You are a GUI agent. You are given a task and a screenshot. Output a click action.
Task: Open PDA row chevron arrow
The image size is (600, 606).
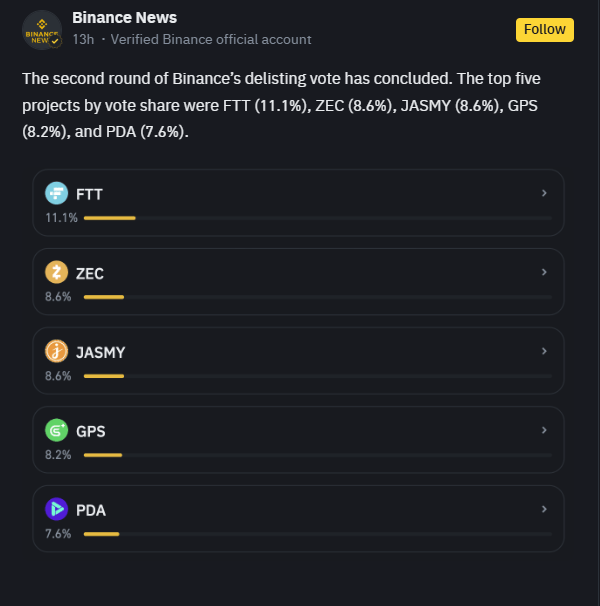[544, 509]
